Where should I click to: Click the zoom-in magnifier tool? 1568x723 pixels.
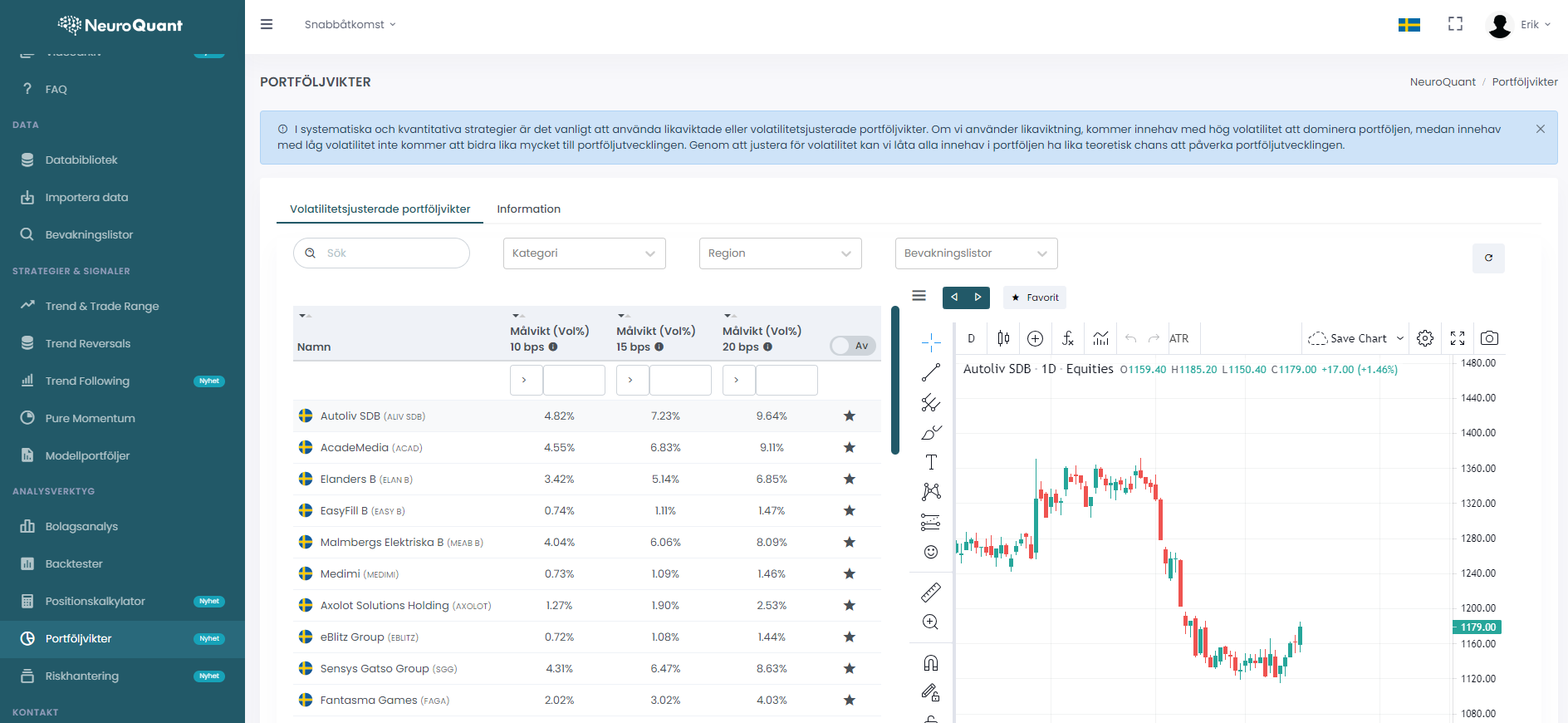[931, 622]
